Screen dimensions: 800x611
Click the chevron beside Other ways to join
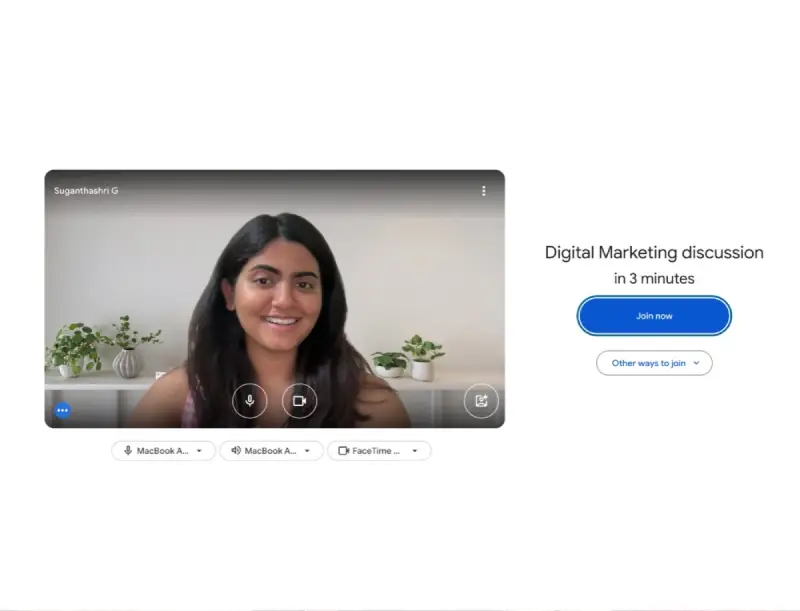click(696, 363)
